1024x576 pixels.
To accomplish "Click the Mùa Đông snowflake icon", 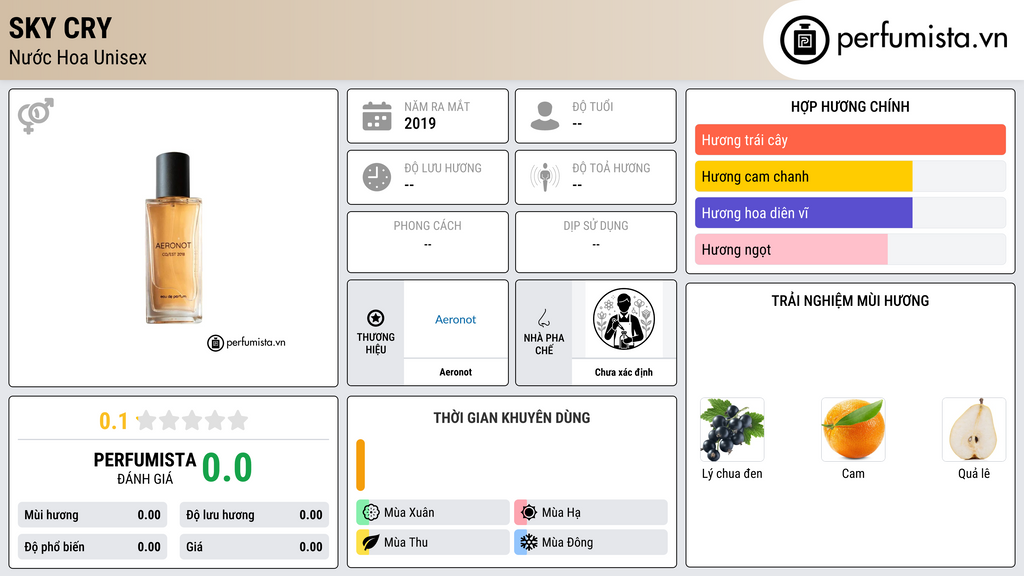I will tap(529, 542).
